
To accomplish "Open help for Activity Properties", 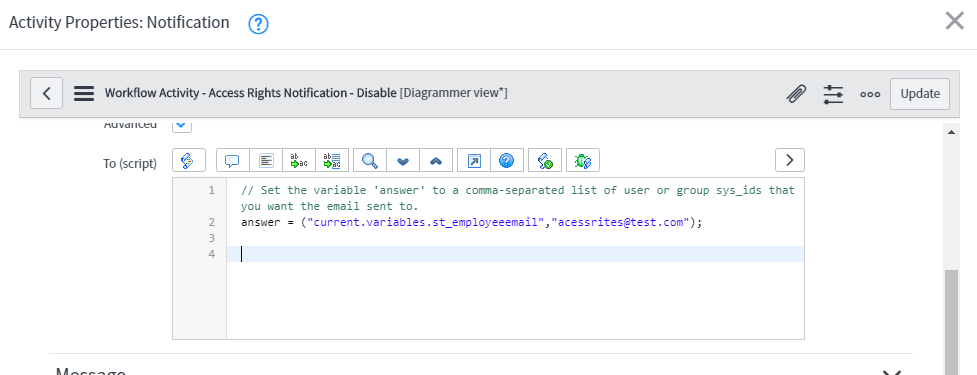I will pyautogui.click(x=258, y=24).
